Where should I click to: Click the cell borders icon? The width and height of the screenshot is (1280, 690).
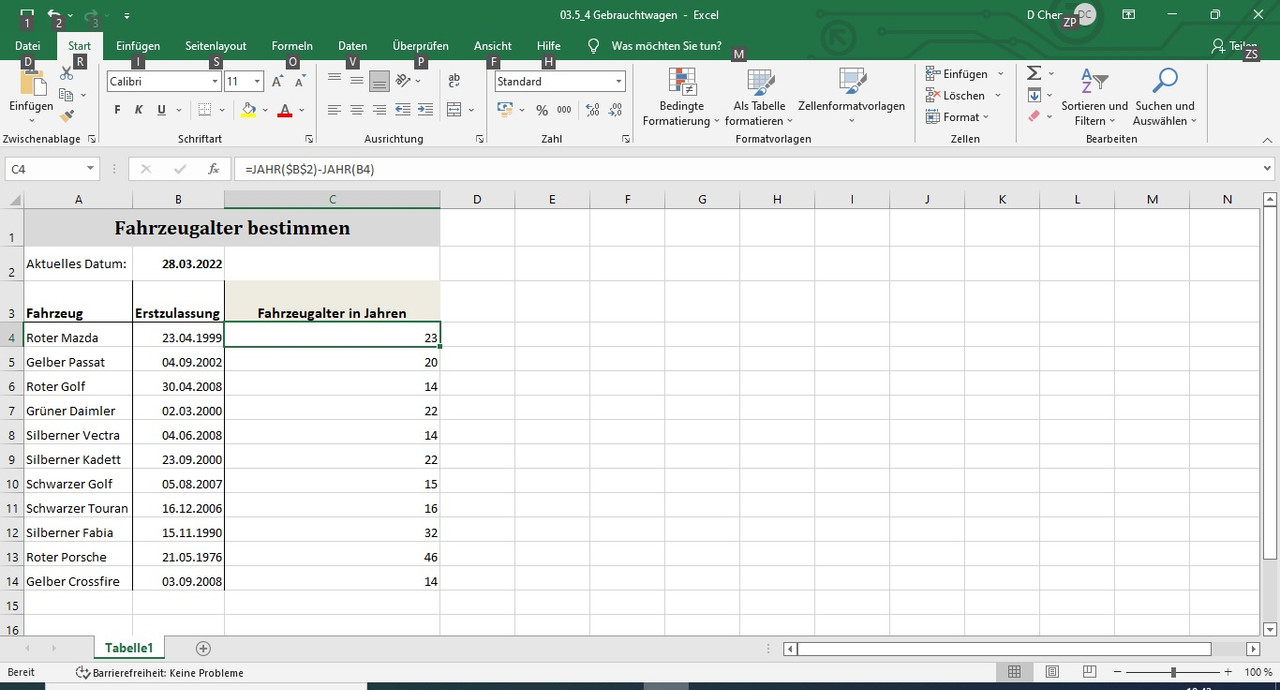pyautogui.click(x=204, y=110)
